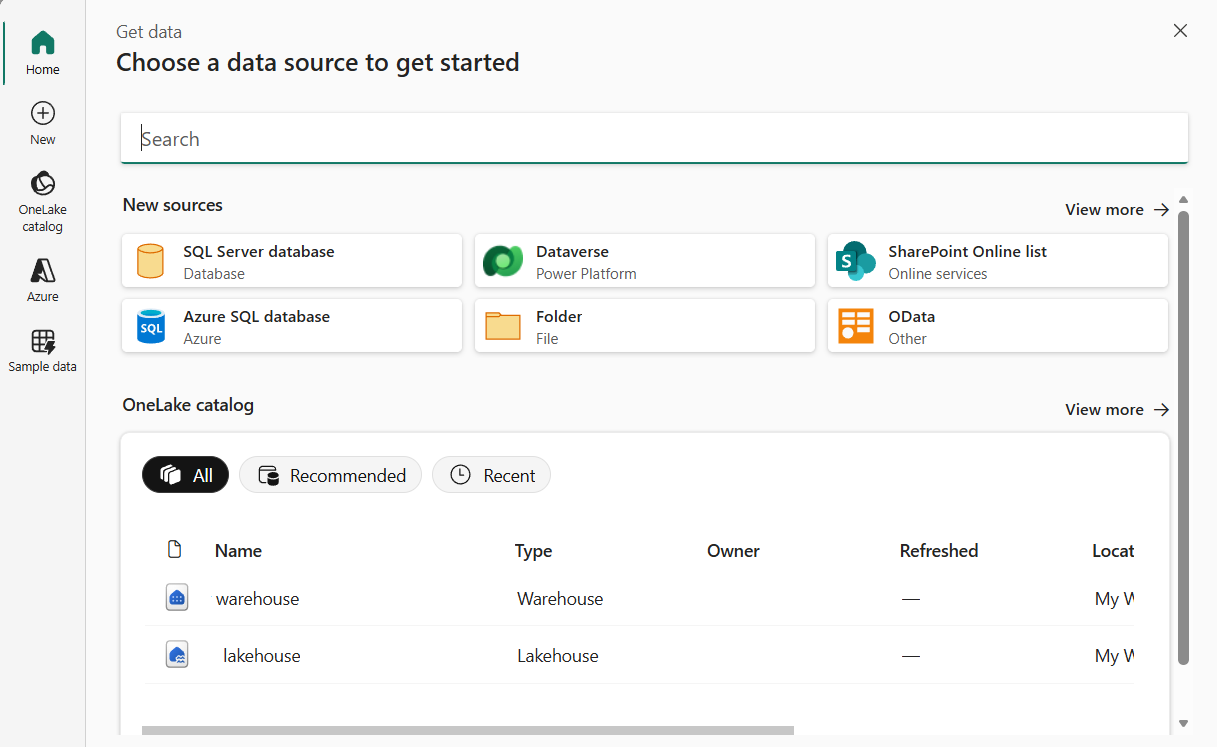Choose Azure SQL database source
Viewport: 1217px width, 747px height.
(292, 326)
